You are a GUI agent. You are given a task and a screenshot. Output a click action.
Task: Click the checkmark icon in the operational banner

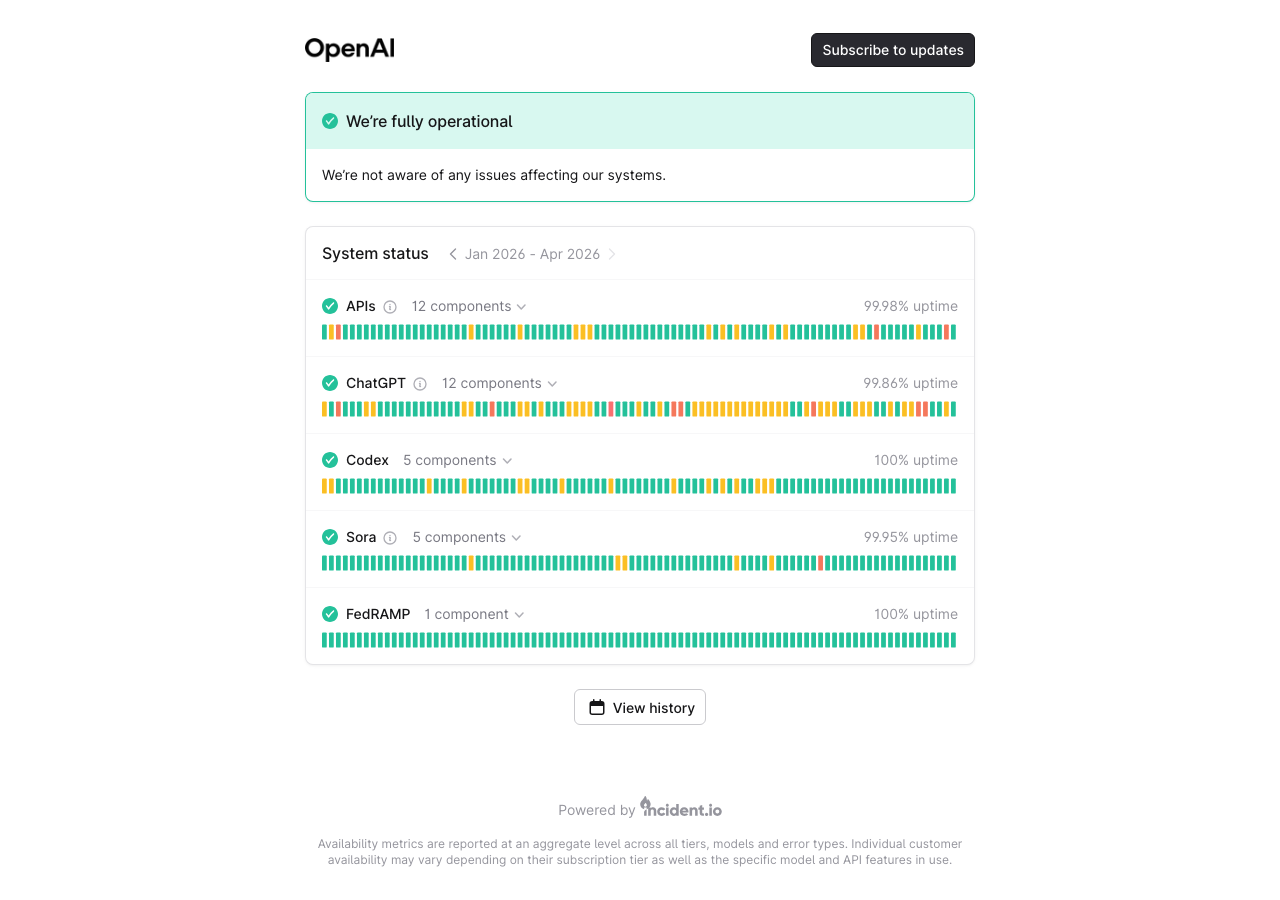coord(330,120)
